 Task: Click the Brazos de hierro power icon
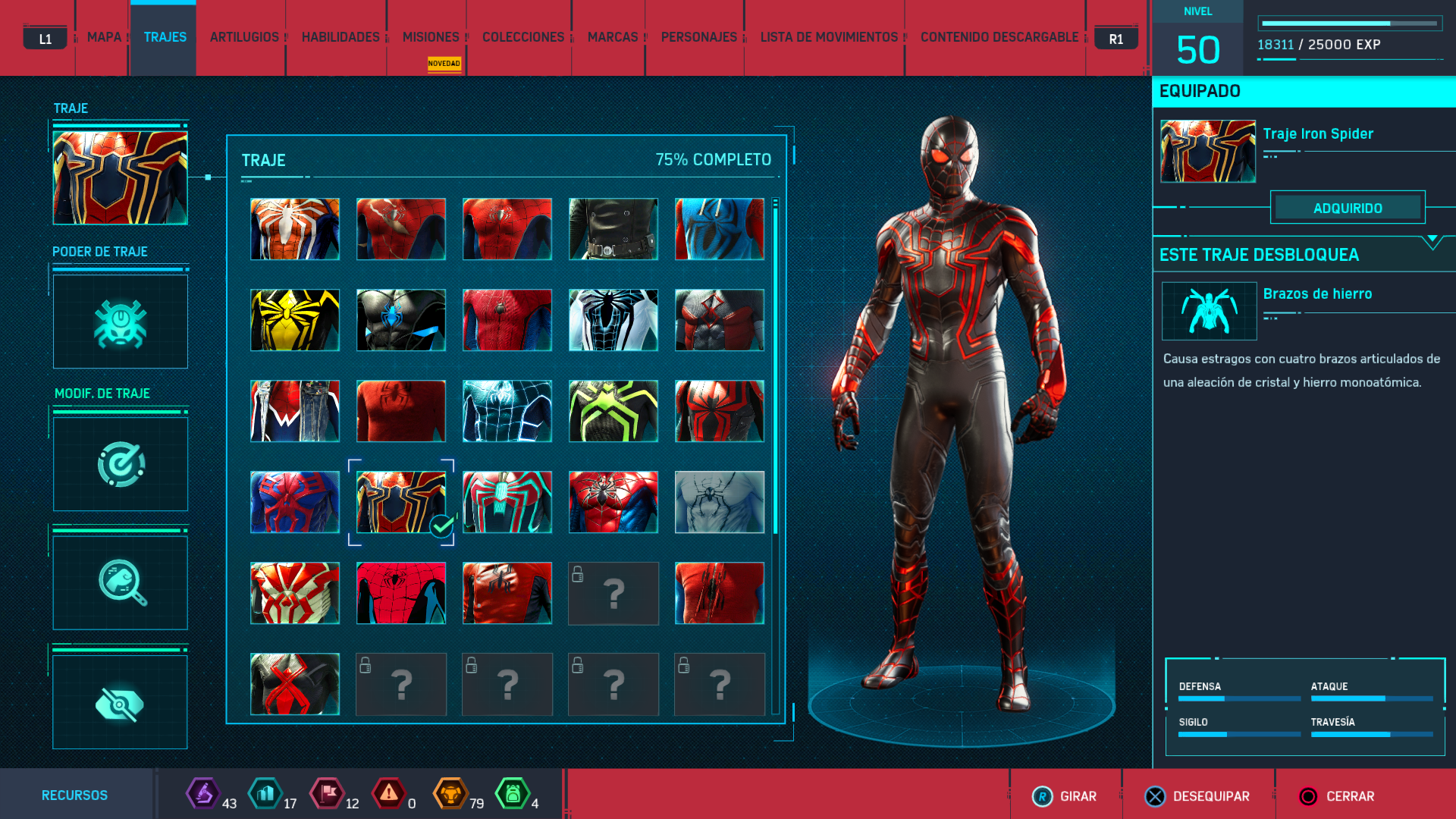click(x=1209, y=311)
